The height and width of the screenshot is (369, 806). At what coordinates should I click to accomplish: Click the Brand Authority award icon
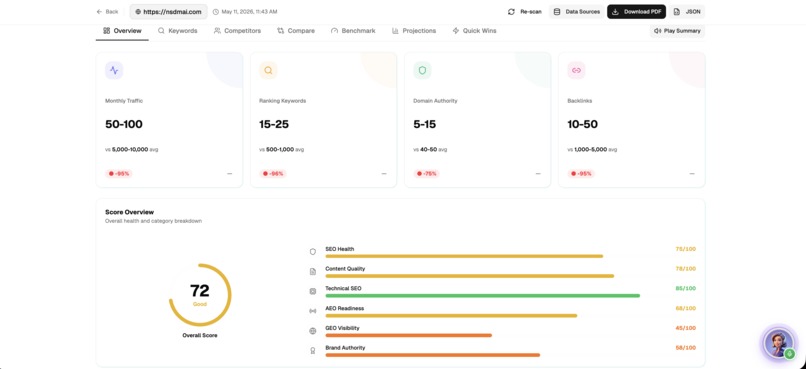[313, 350]
